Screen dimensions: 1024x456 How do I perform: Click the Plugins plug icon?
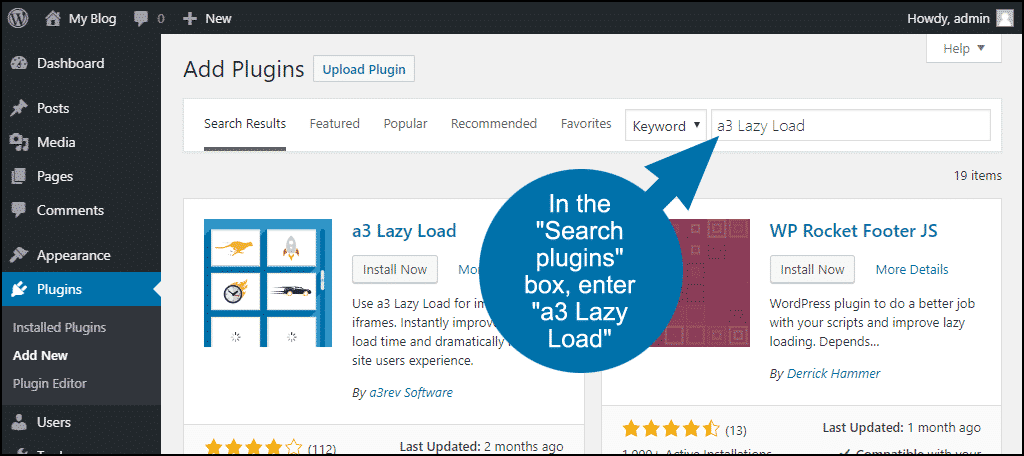20,289
